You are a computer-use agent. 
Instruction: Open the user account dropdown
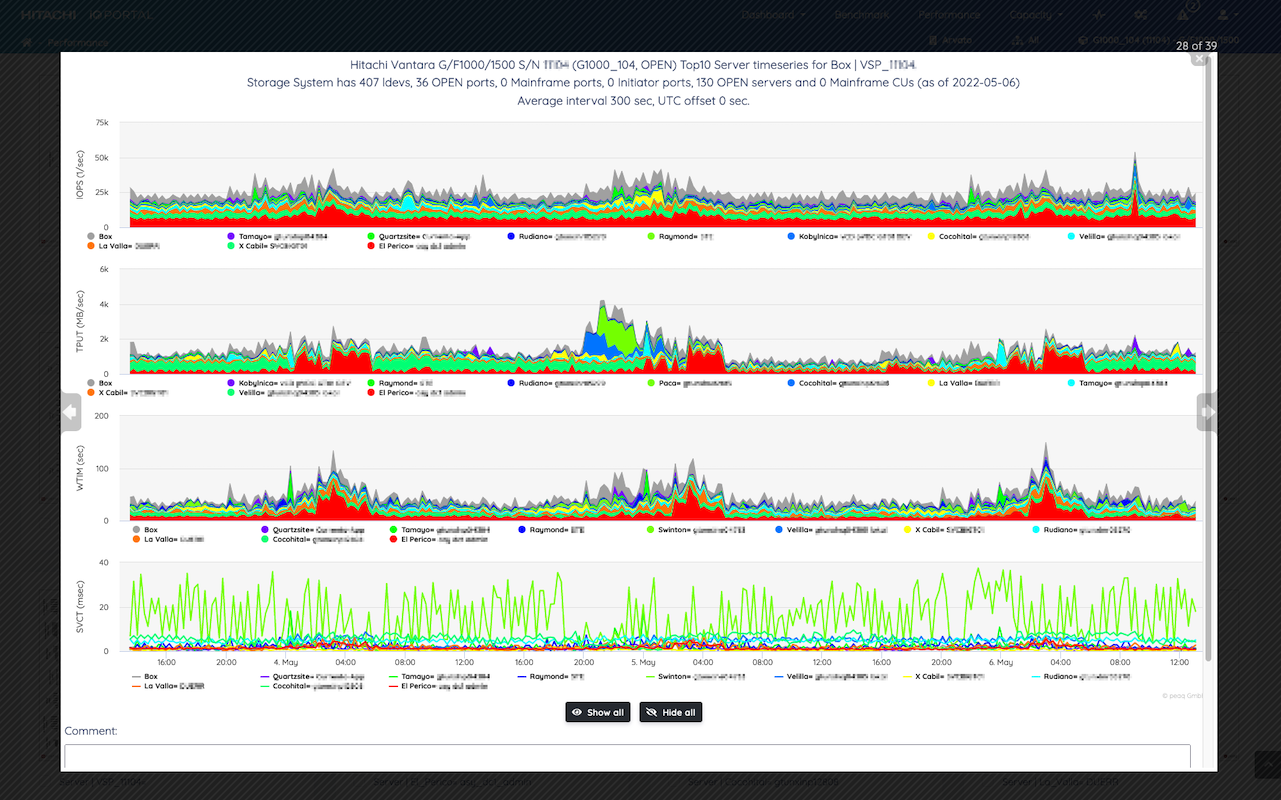[x=1227, y=15]
